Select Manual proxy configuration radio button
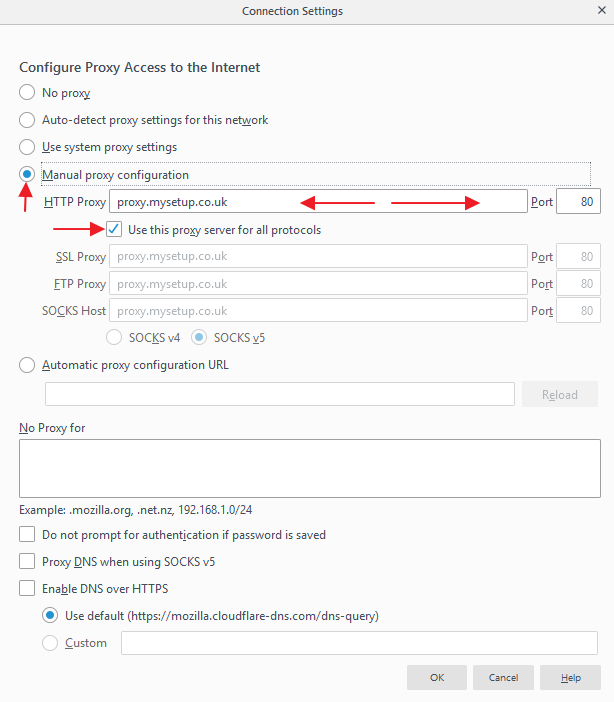This screenshot has height=702, width=614. [x=27, y=174]
